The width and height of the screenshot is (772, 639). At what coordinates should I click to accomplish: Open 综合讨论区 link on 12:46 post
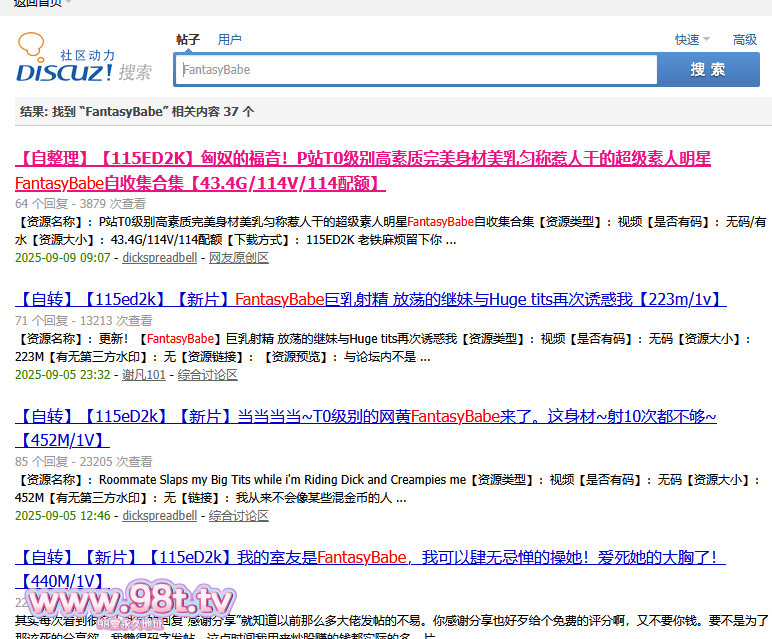(239, 515)
